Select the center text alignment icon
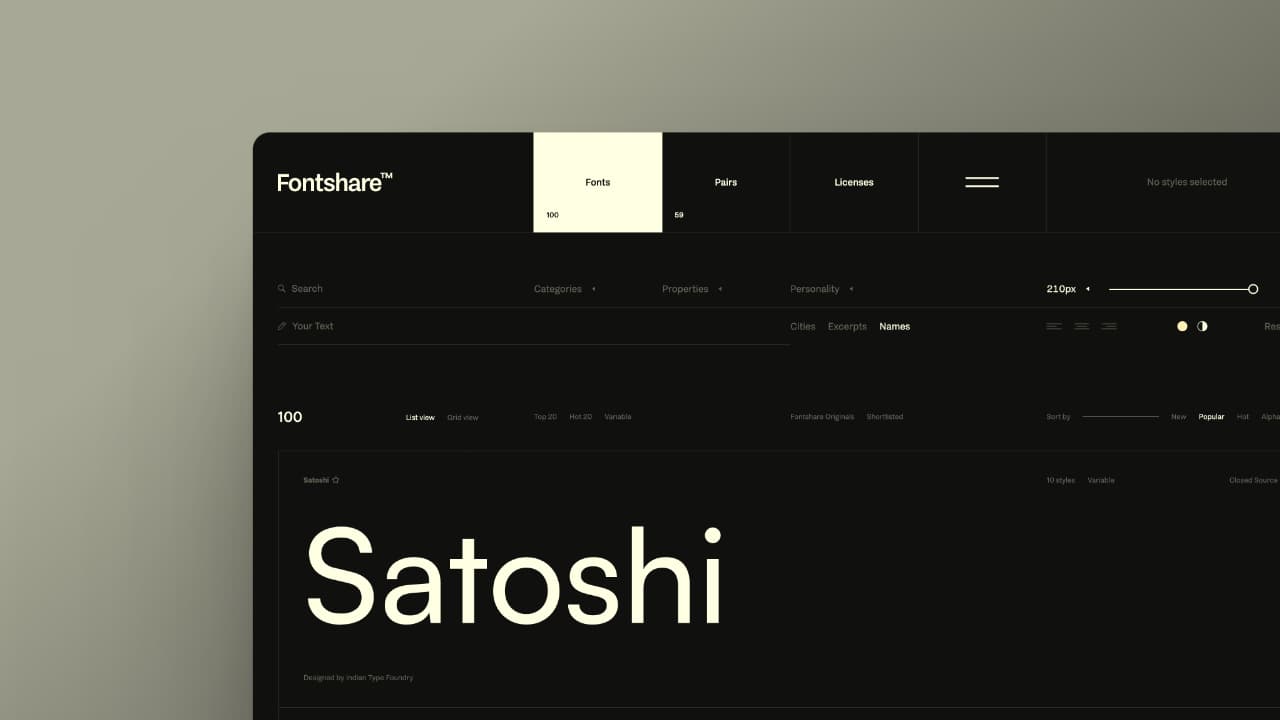 1081,326
